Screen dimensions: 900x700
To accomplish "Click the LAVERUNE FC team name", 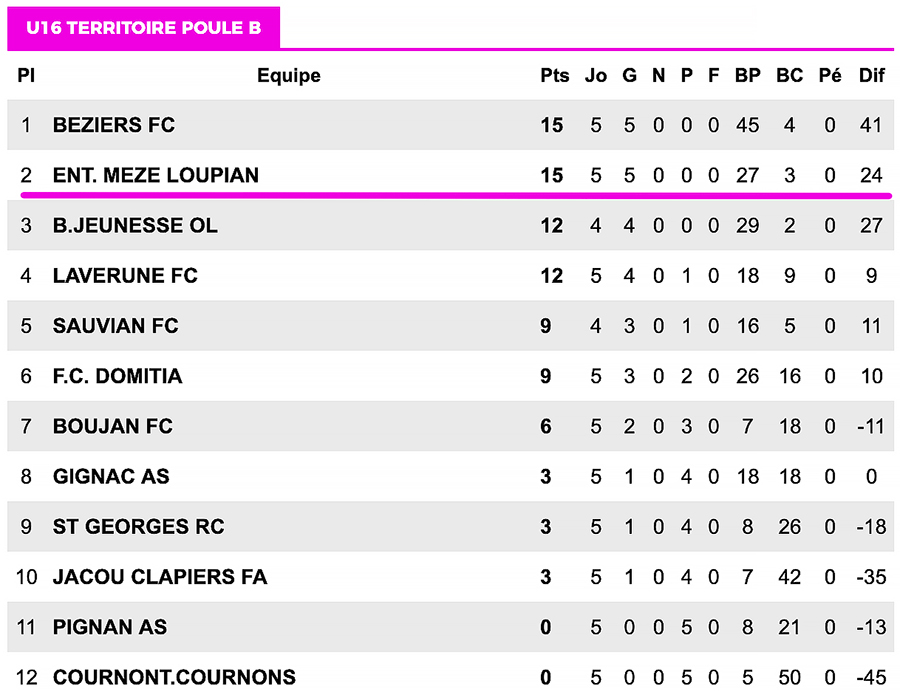I will [126, 276].
